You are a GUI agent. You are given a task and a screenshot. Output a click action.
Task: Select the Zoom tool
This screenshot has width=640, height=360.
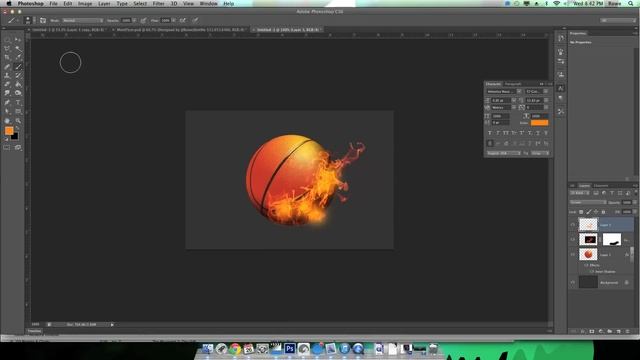(x=18, y=121)
